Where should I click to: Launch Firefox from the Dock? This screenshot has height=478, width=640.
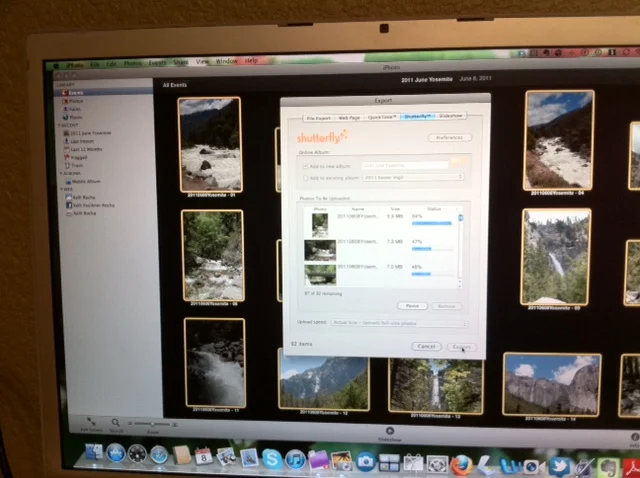coord(462,465)
